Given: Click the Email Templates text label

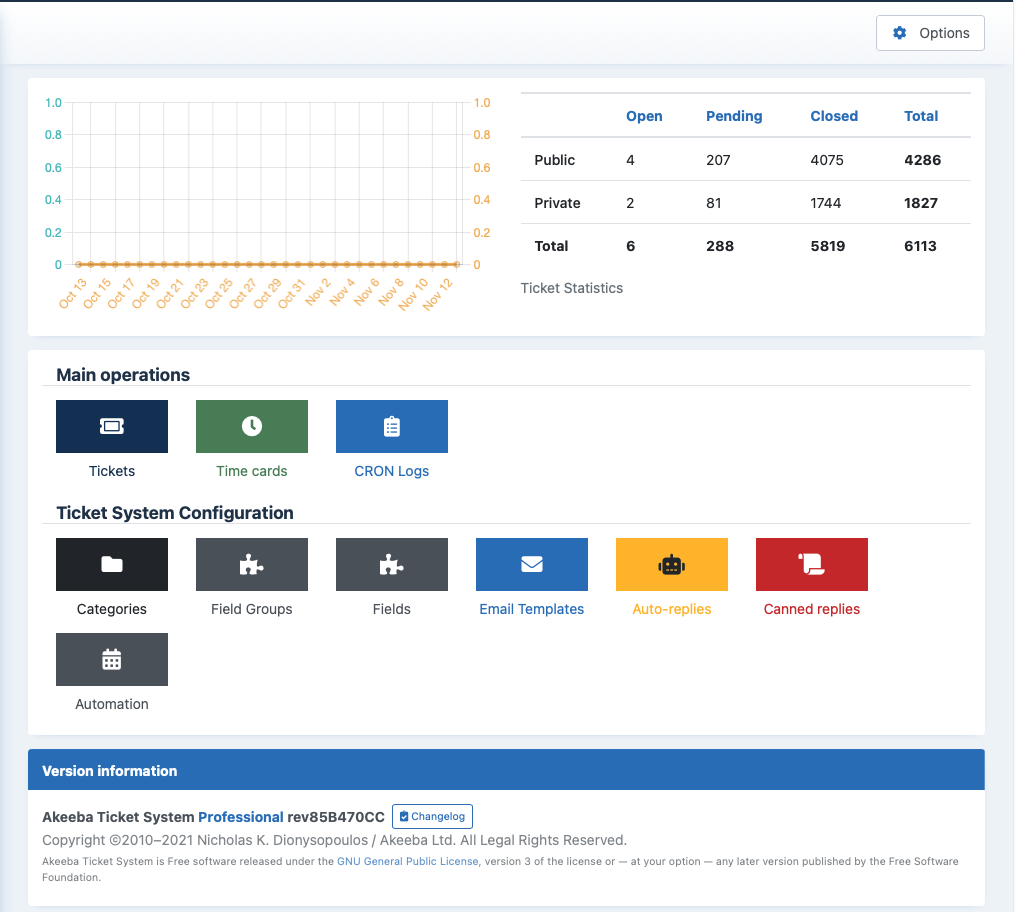Looking at the screenshot, I should click(532, 609).
